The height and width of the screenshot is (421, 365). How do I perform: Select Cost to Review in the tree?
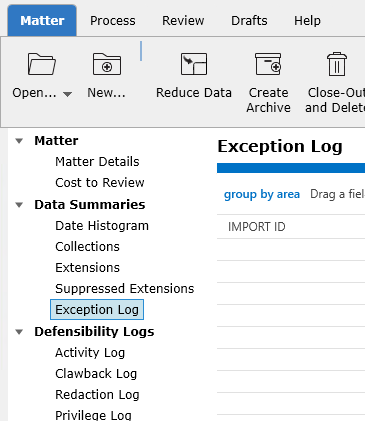(x=100, y=183)
